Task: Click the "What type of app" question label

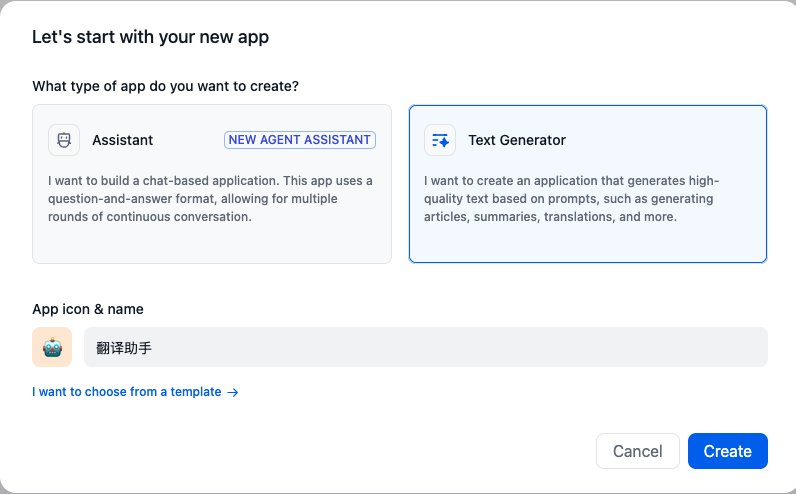Action: [165, 86]
